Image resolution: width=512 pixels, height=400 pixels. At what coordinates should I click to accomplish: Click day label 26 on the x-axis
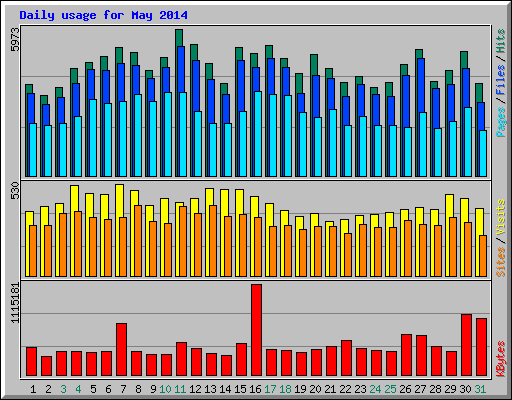tap(405, 389)
